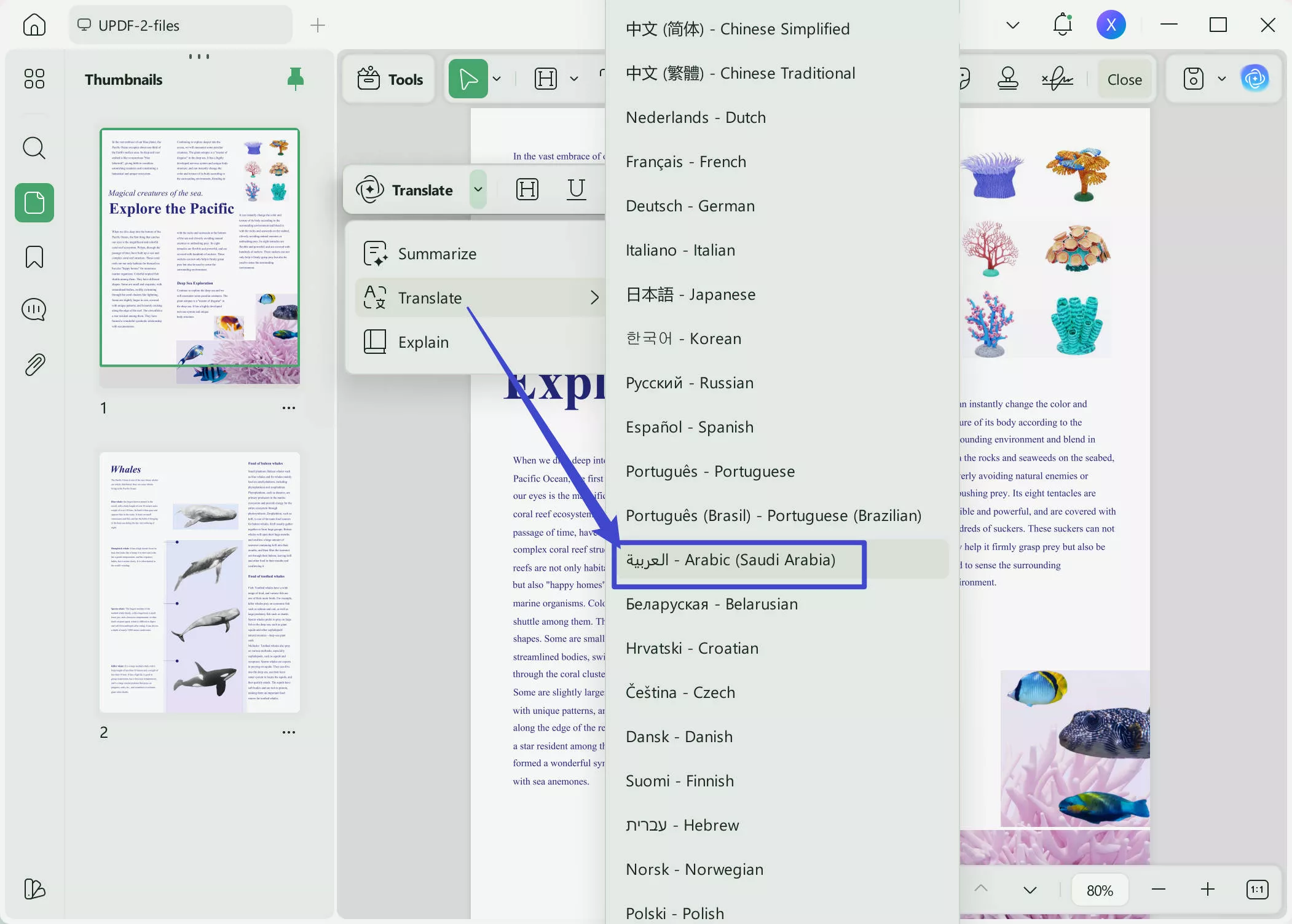Image resolution: width=1292 pixels, height=924 pixels.
Task: Open the Translate language dropdown chevron
Action: click(x=479, y=189)
